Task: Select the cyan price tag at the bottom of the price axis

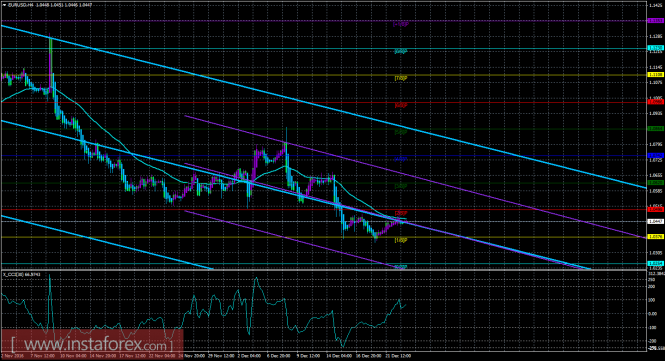Action: pos(656,263)
